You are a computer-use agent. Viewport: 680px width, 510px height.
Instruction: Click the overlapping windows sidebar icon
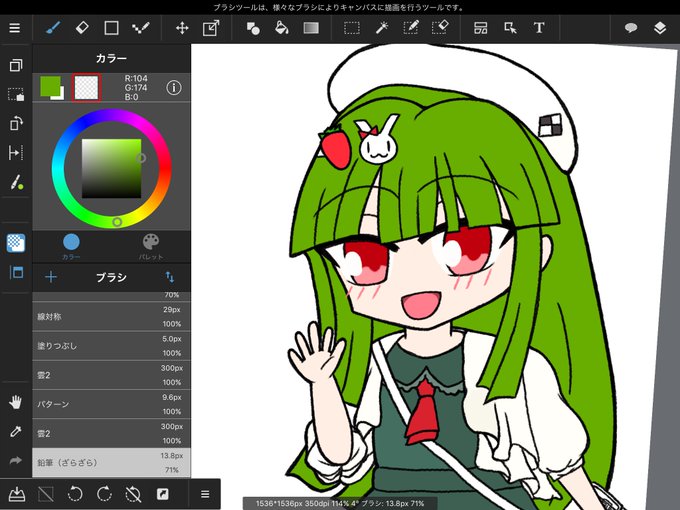(16, 65)
